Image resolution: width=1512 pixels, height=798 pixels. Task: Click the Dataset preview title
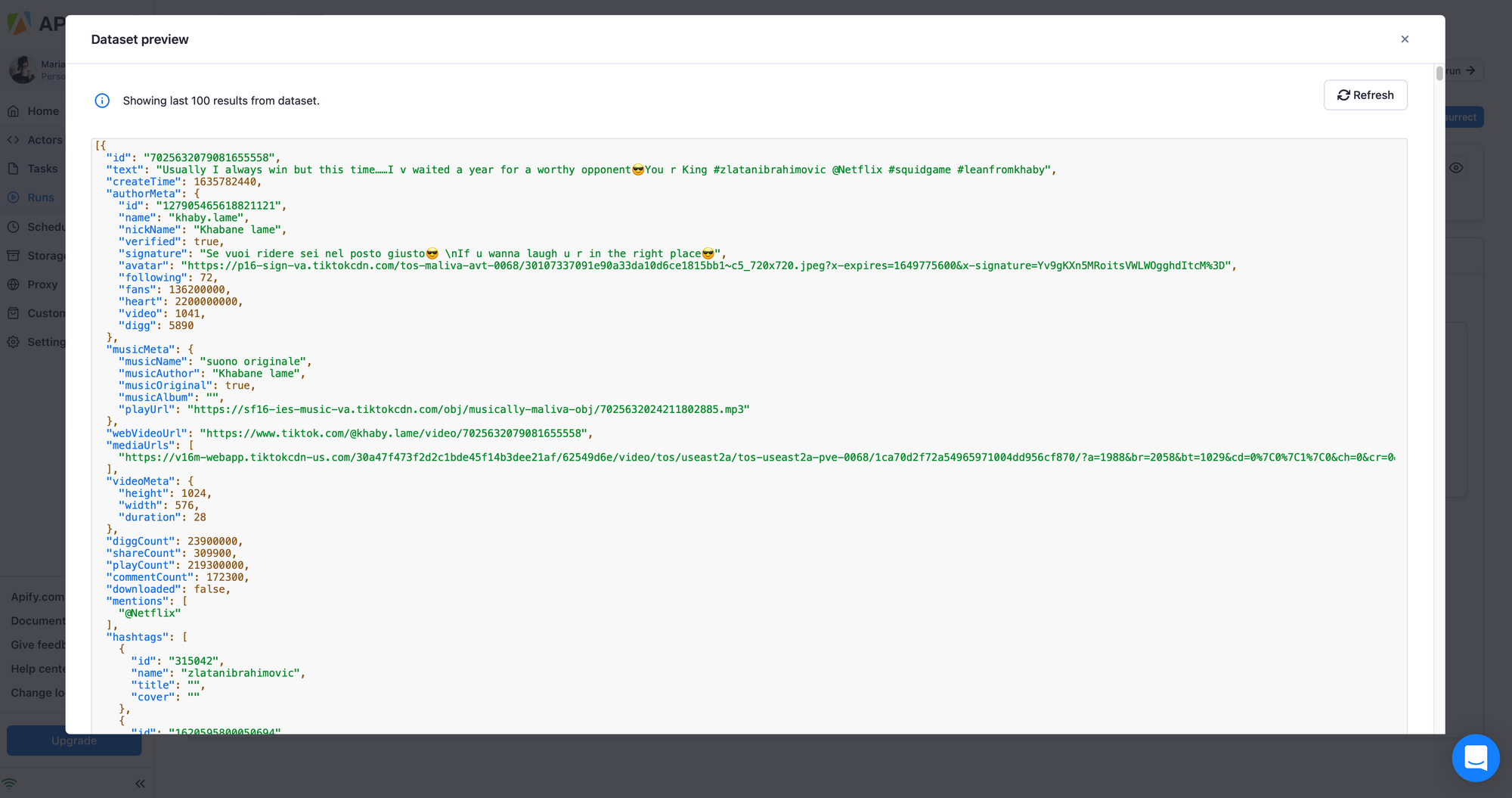tap(140, 39)
